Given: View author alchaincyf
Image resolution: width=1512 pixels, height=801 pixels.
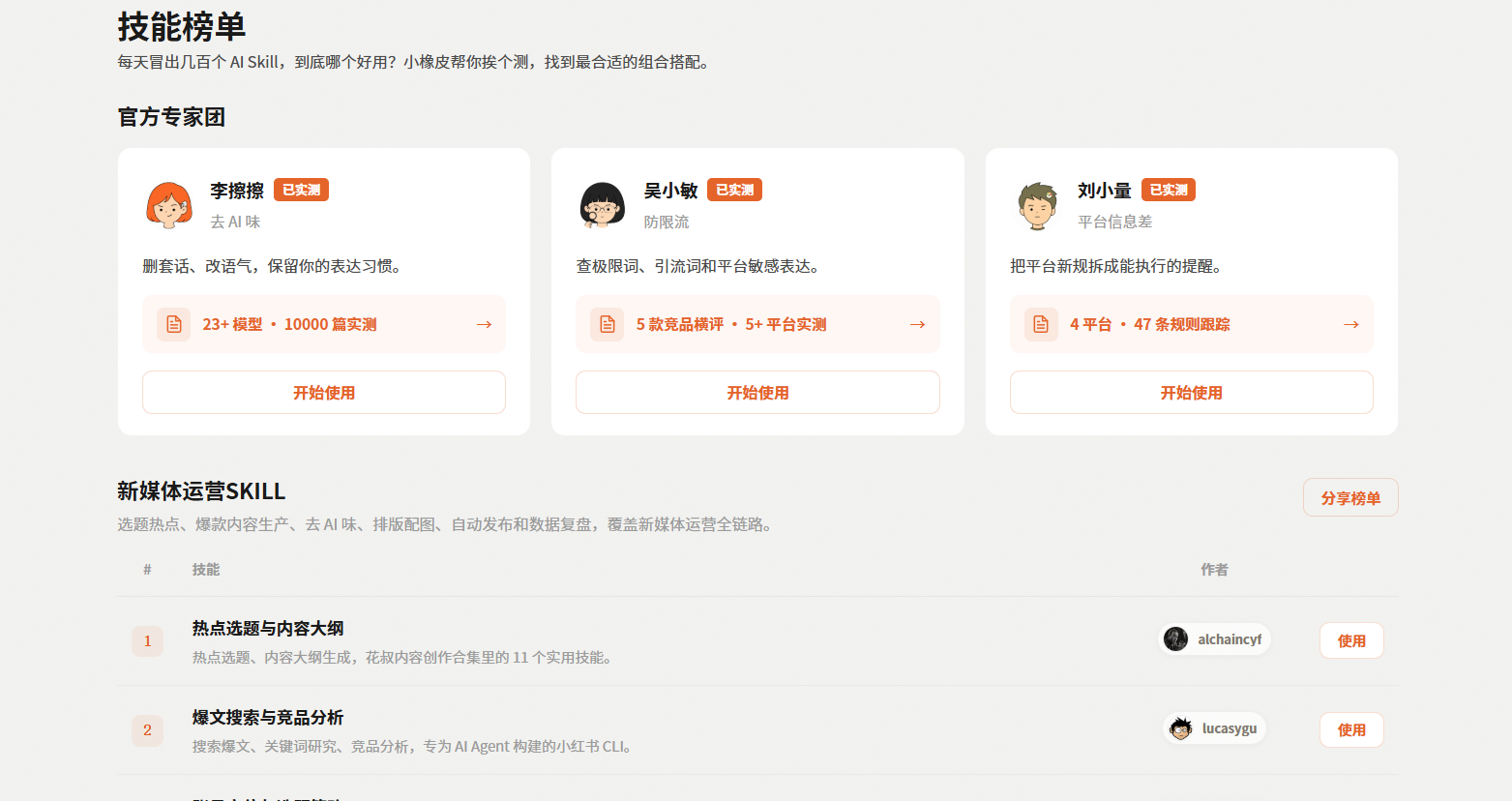Looking at the screenshot, I should click(1214, 639).
